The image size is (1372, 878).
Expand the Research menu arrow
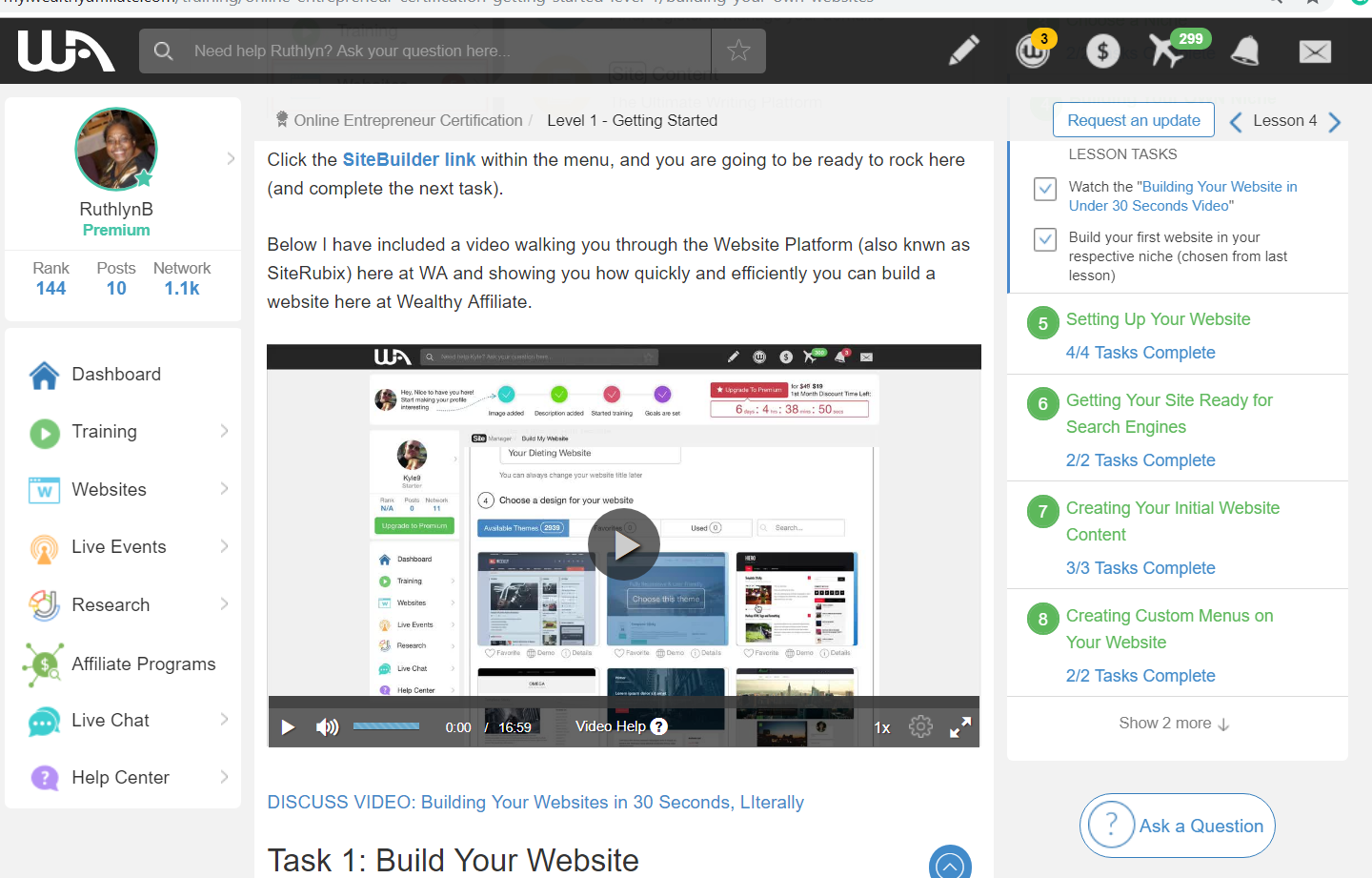coord(225,603)
